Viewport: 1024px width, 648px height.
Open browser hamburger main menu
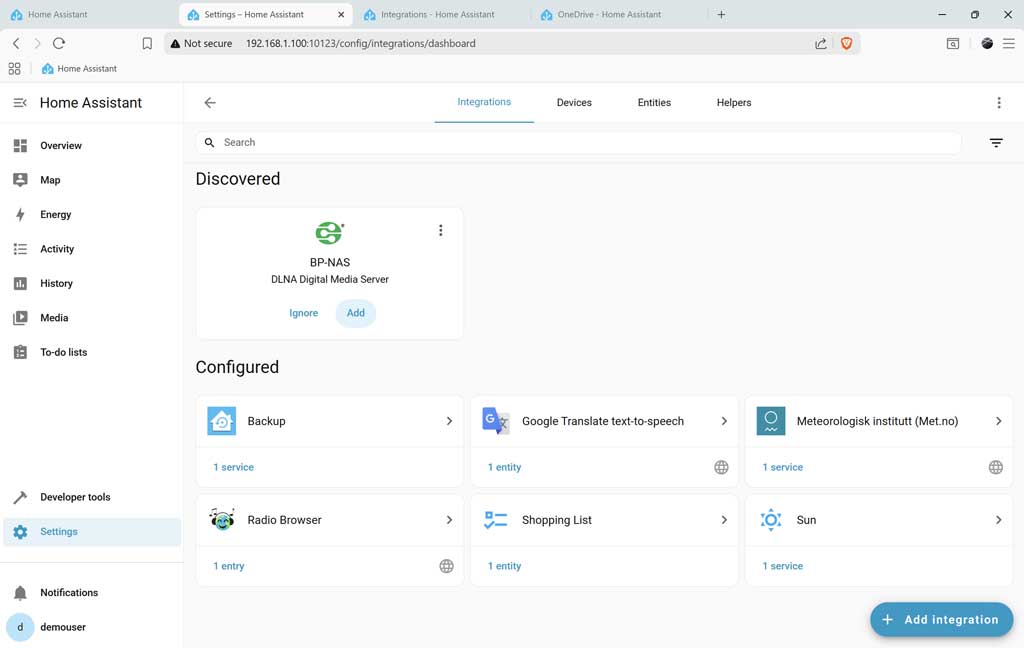(1009, 43)
